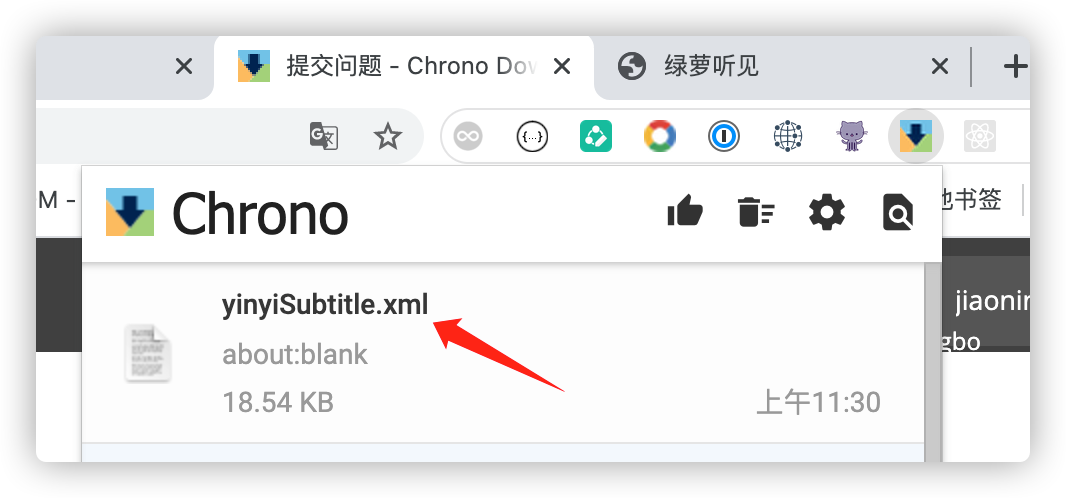Viewport: 1066px width, 498px height.
Task: Click the yinyiSubtitle.xml file type thumbnail
Action: click(x=148, y=352)
